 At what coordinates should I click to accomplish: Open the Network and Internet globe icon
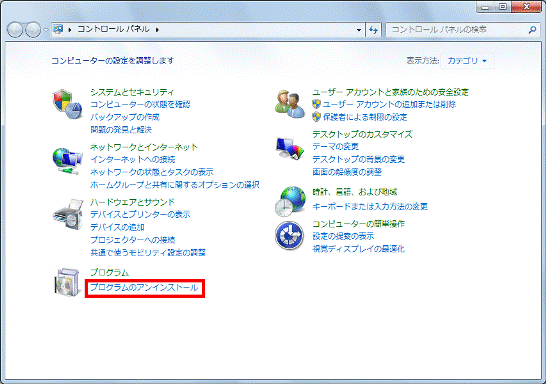[x=68, y=160]
